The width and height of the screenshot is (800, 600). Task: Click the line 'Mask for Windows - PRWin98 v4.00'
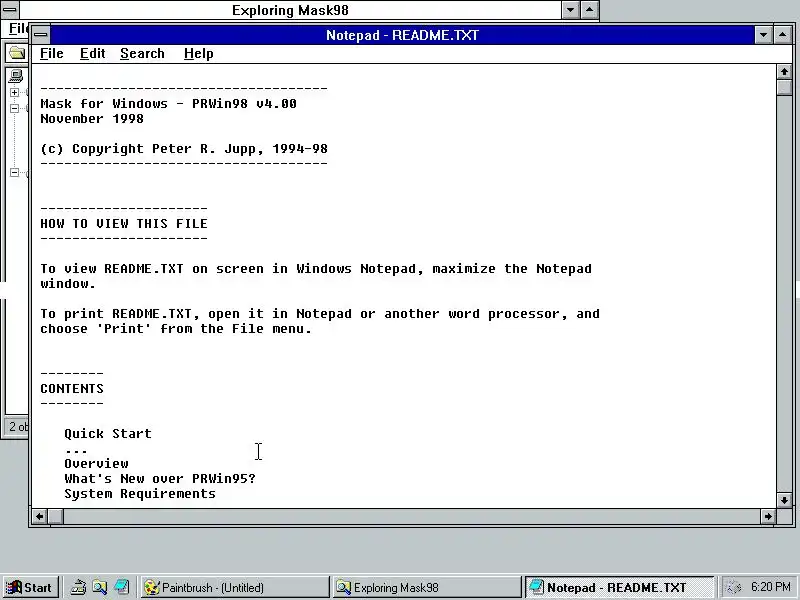coord(168,104)
